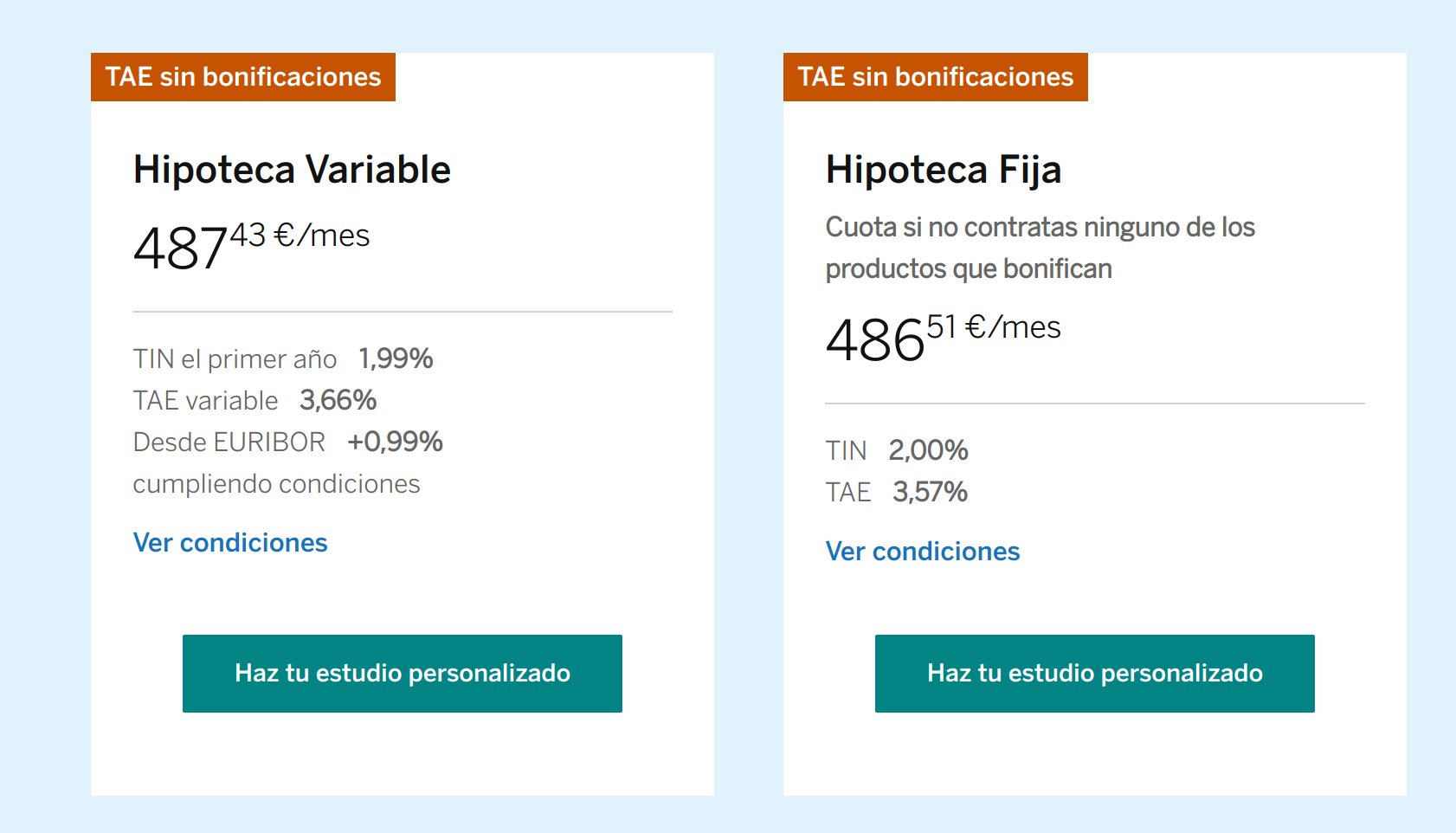Click the Hipoteca Fija heading
1456x833 pixels.
944,170
